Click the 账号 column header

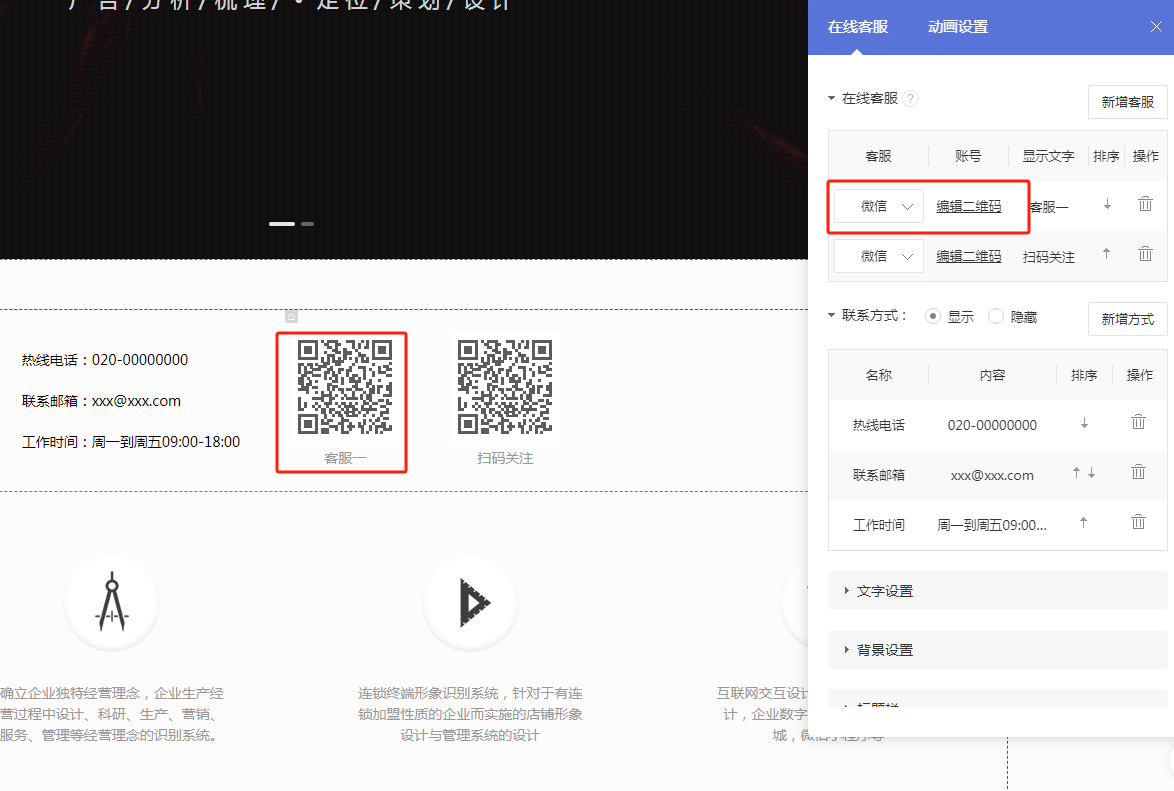(x=967, y=157)
